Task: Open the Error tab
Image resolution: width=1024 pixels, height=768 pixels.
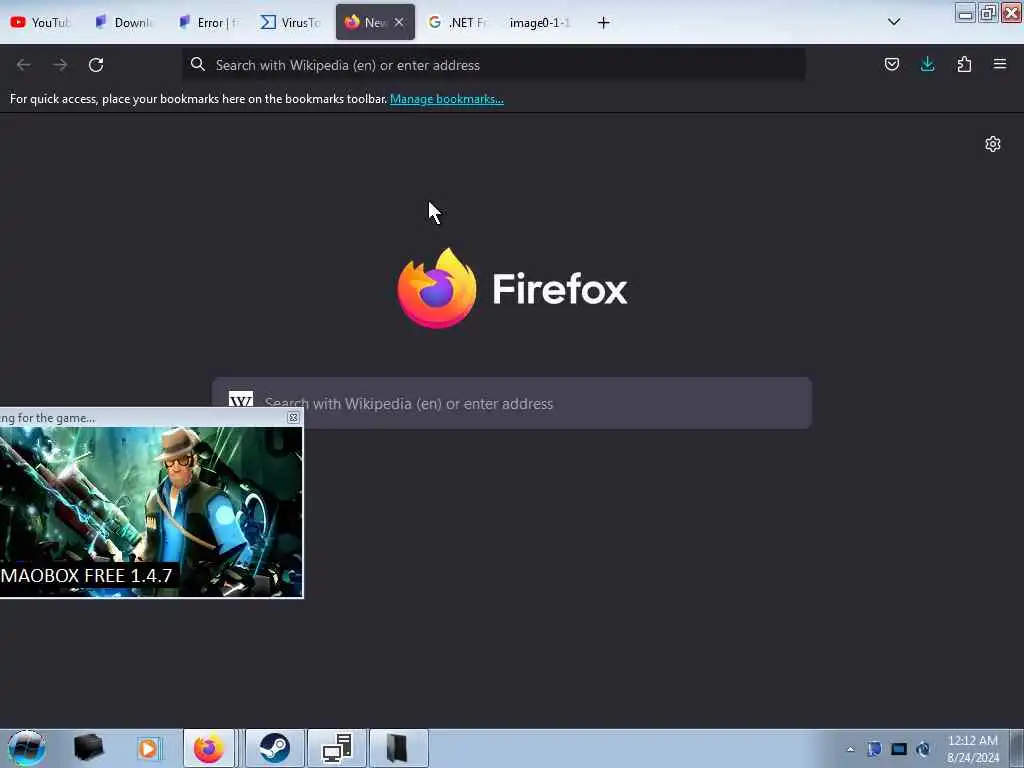Action: coord(208,22)
